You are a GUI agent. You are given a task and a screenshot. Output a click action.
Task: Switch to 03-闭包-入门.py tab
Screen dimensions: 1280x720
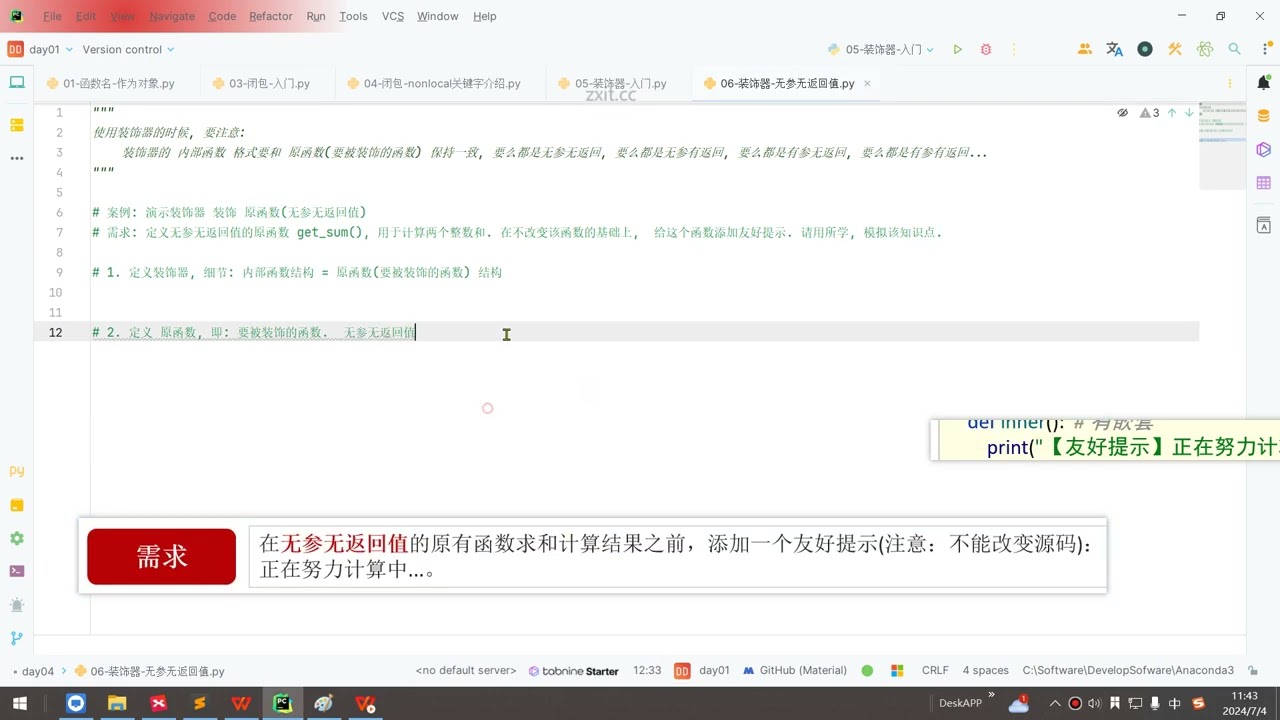(262, 84)
